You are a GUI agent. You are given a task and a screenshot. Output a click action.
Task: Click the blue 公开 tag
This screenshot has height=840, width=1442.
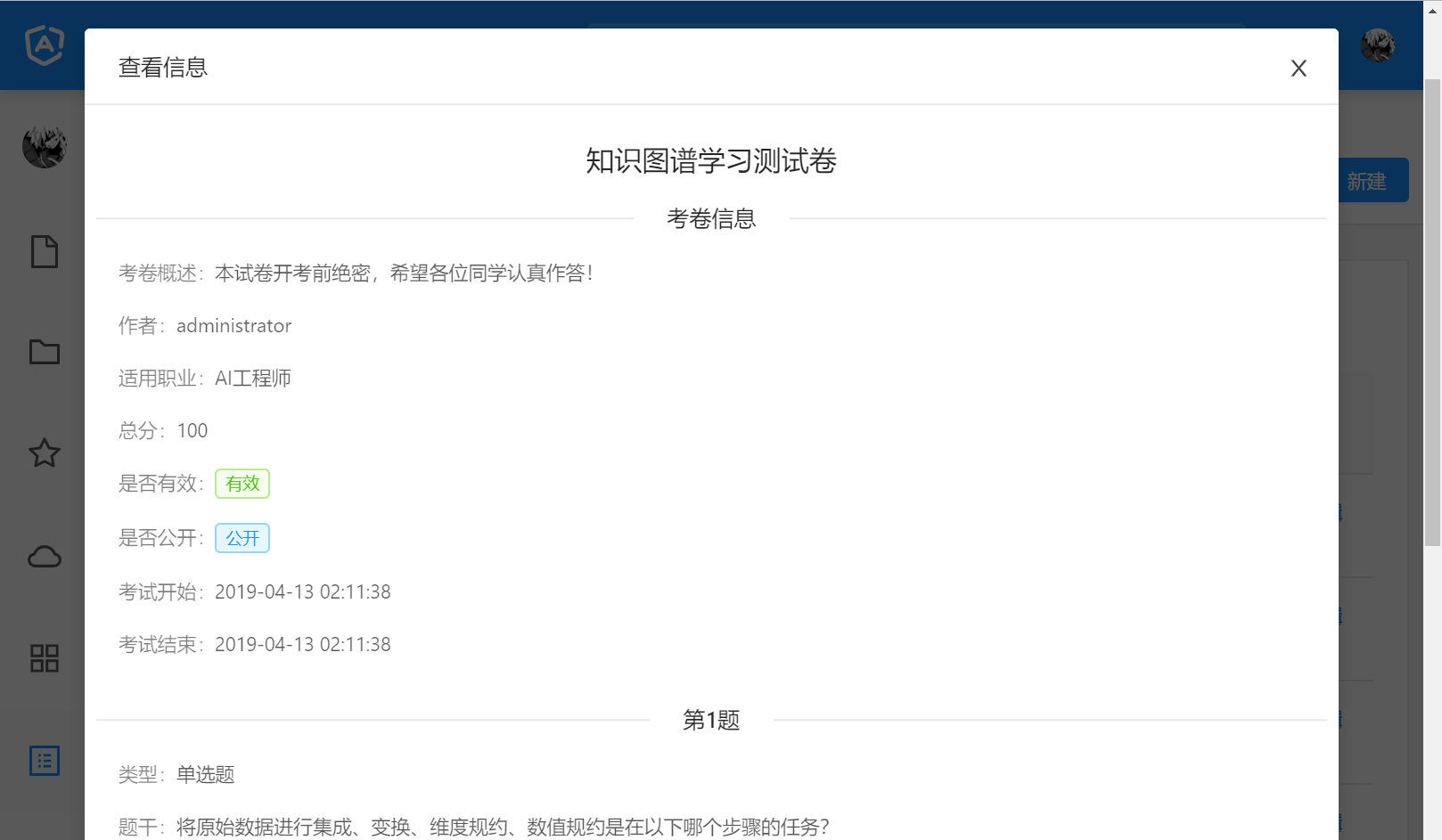(242, 538)
